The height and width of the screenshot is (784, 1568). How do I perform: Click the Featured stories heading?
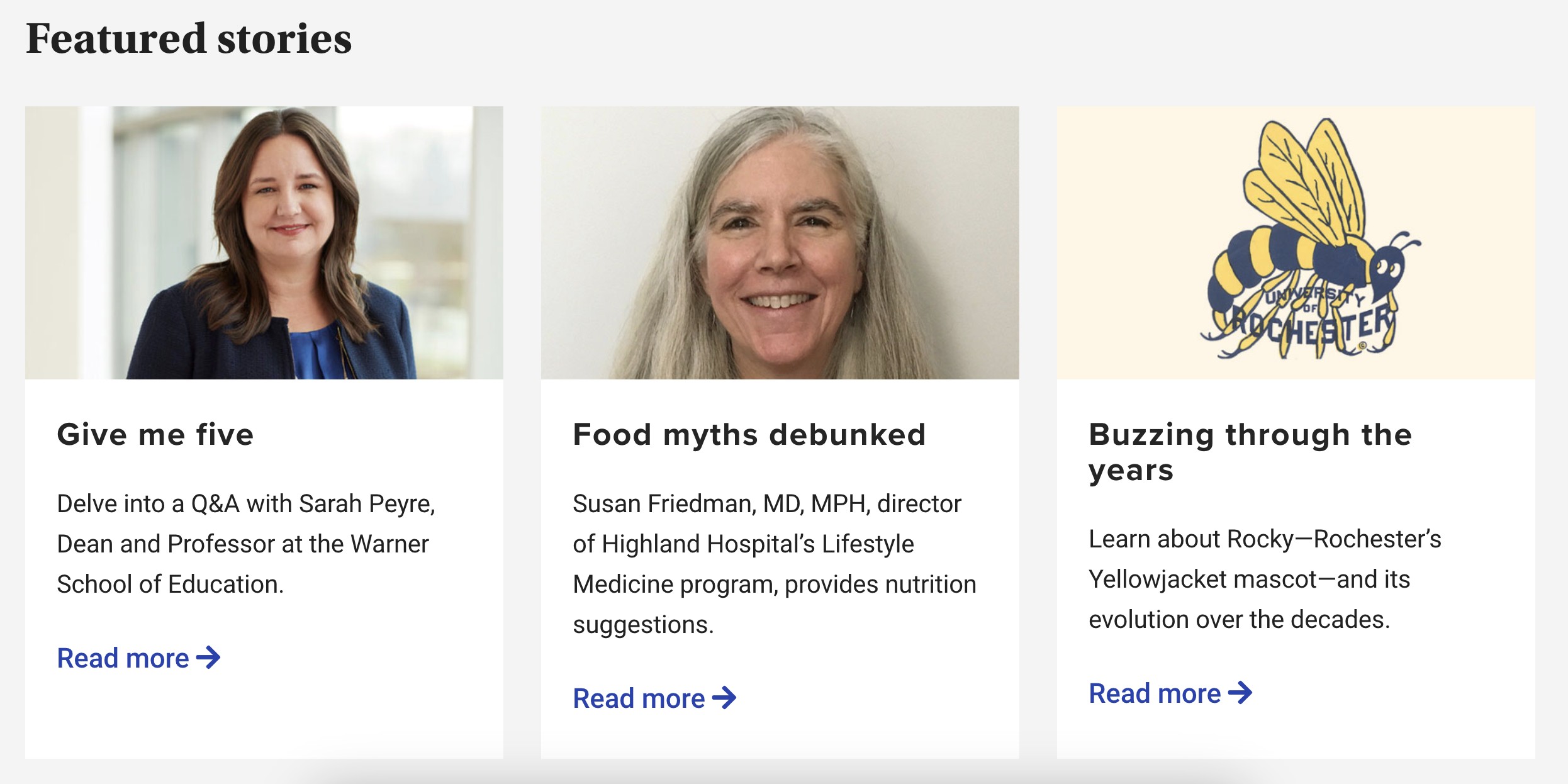pyautogui.click(x=189, y=38)
